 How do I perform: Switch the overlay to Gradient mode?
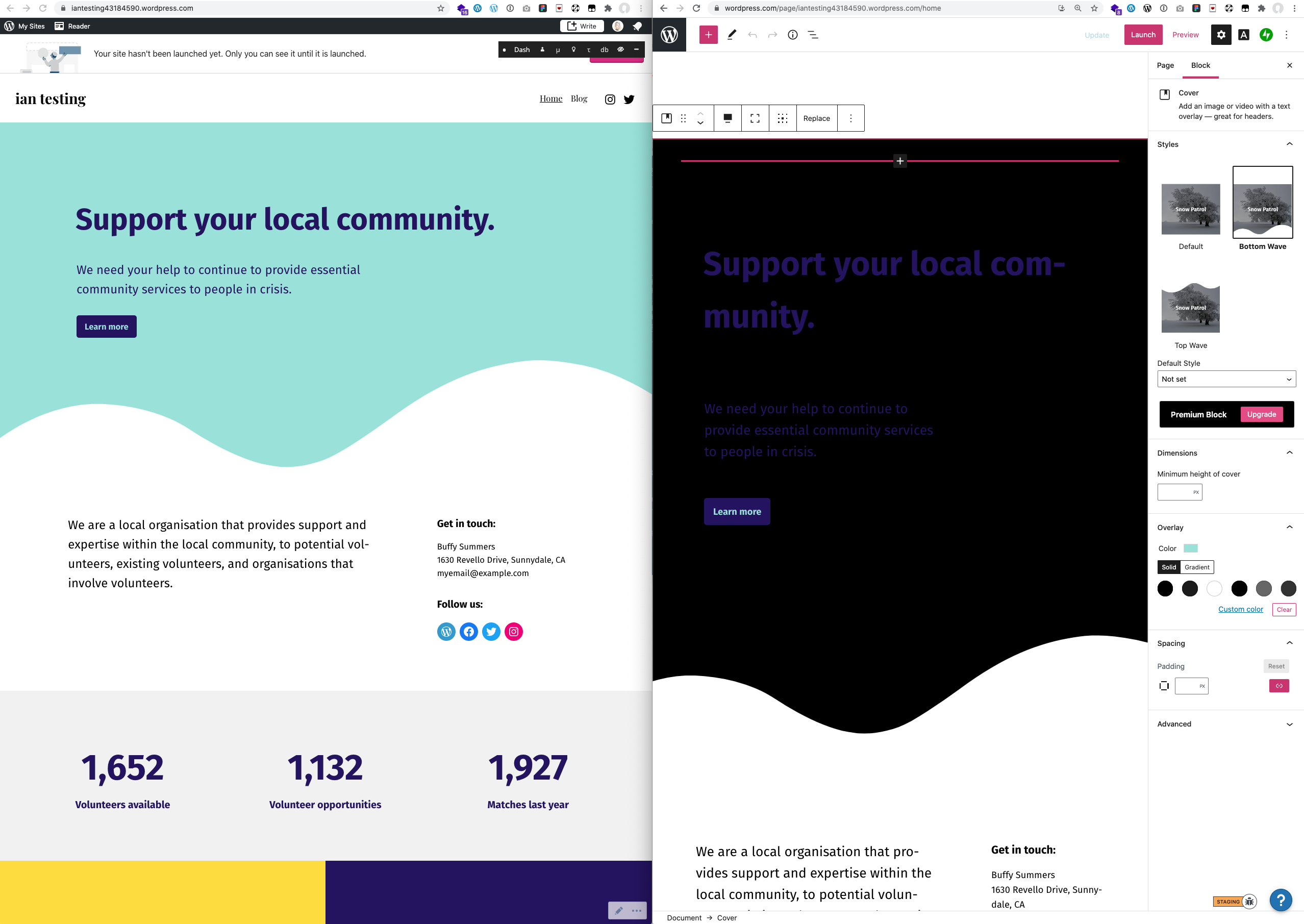(x=1196, y=567)
